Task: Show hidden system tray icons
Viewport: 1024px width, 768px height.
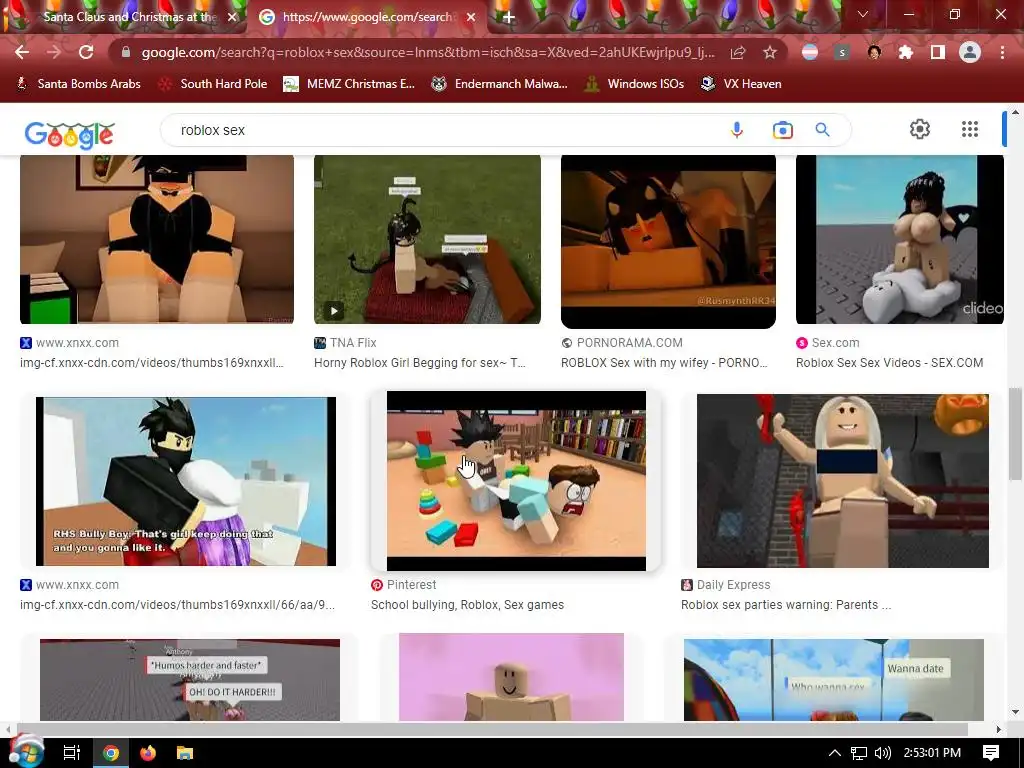Action: 834,753
